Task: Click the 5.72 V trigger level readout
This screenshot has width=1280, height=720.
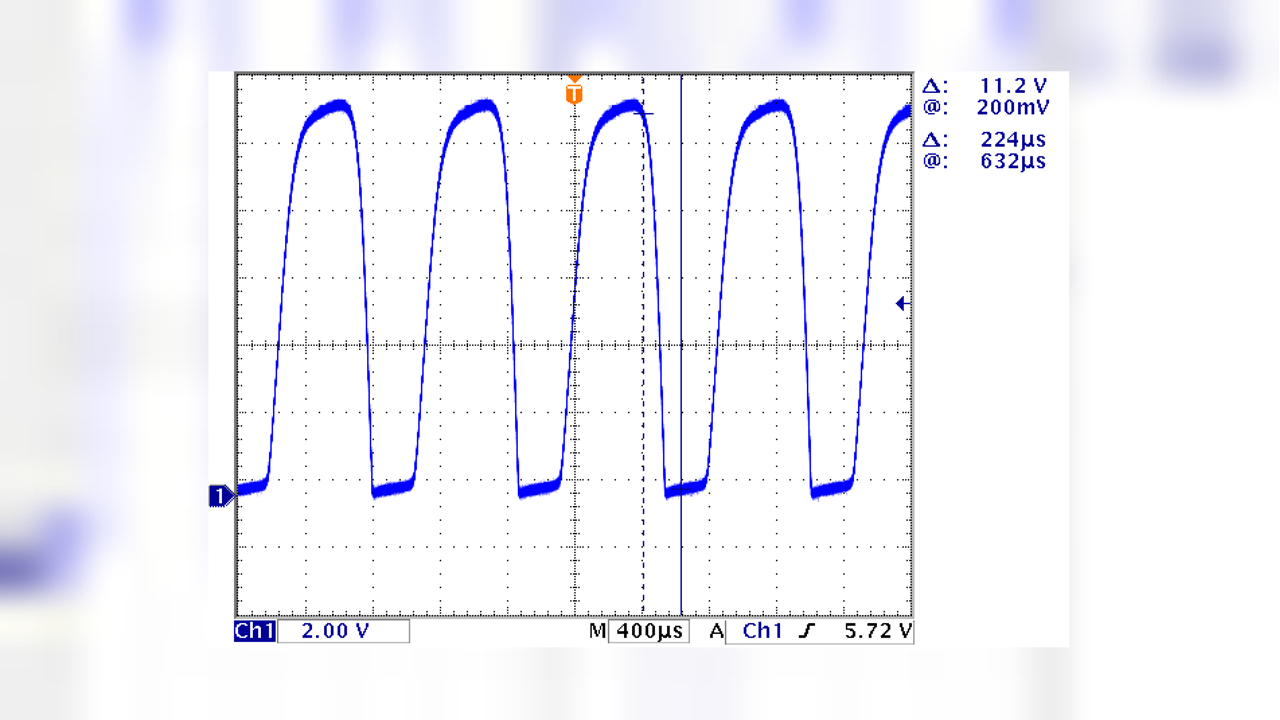Action: [879, 631]
